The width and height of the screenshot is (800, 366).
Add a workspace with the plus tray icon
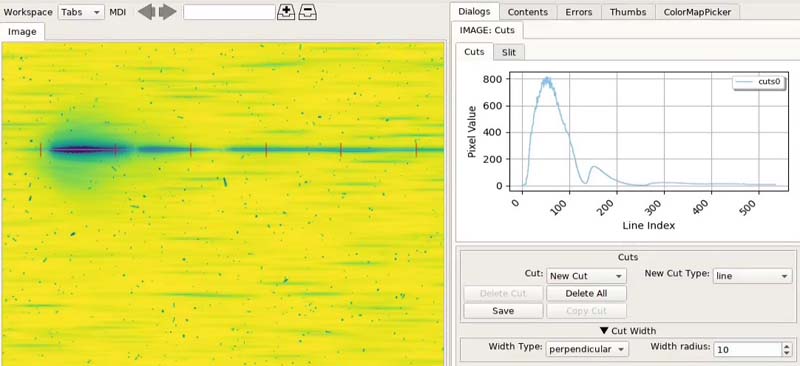click(286, 12)
